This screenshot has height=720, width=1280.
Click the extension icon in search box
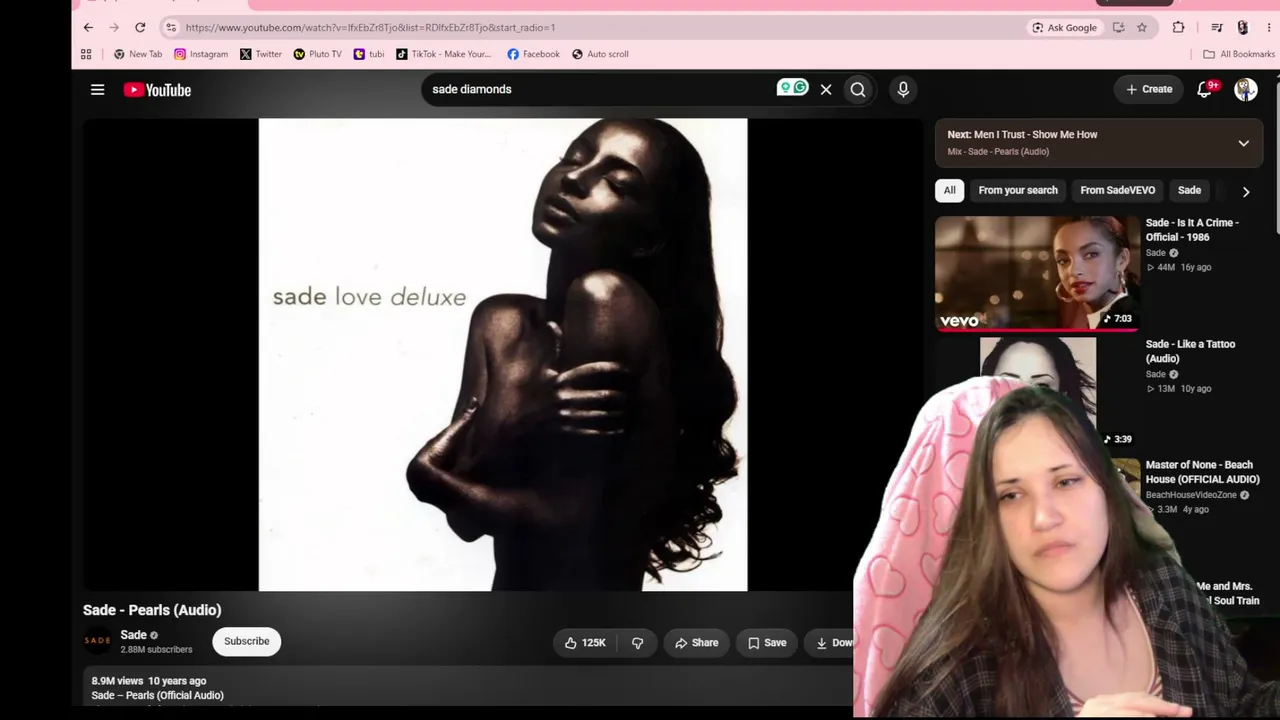click(792, 88)
